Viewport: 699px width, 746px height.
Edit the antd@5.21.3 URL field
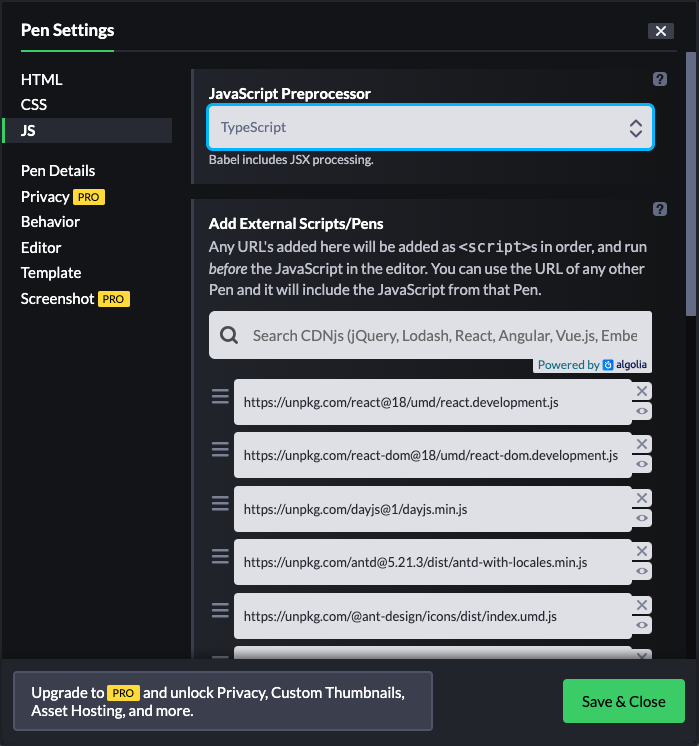433,562
